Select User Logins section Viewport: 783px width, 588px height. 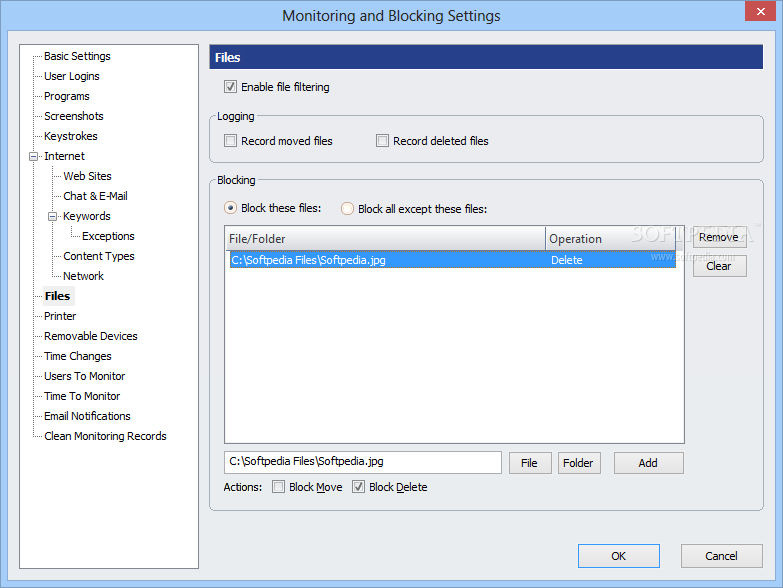(71, 76)
